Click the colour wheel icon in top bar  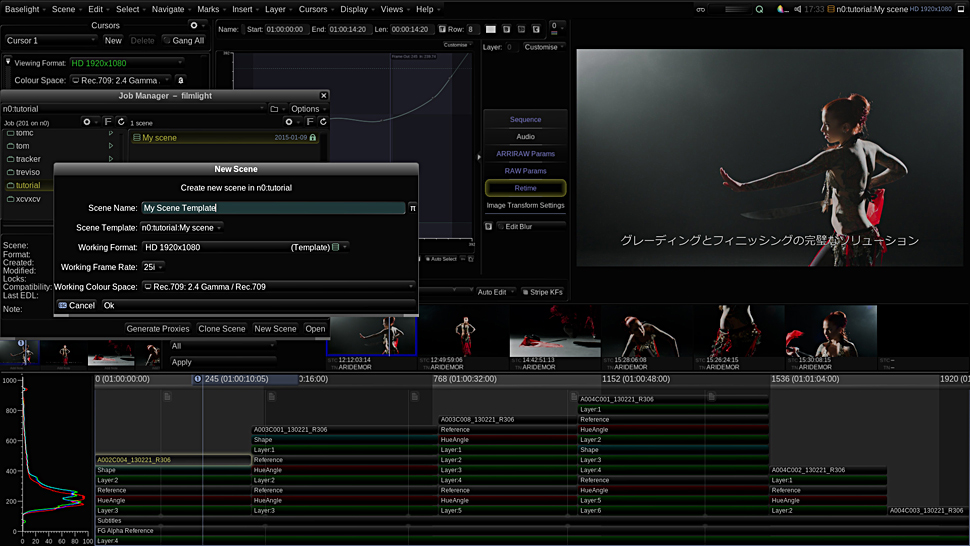tap(782, 9)
